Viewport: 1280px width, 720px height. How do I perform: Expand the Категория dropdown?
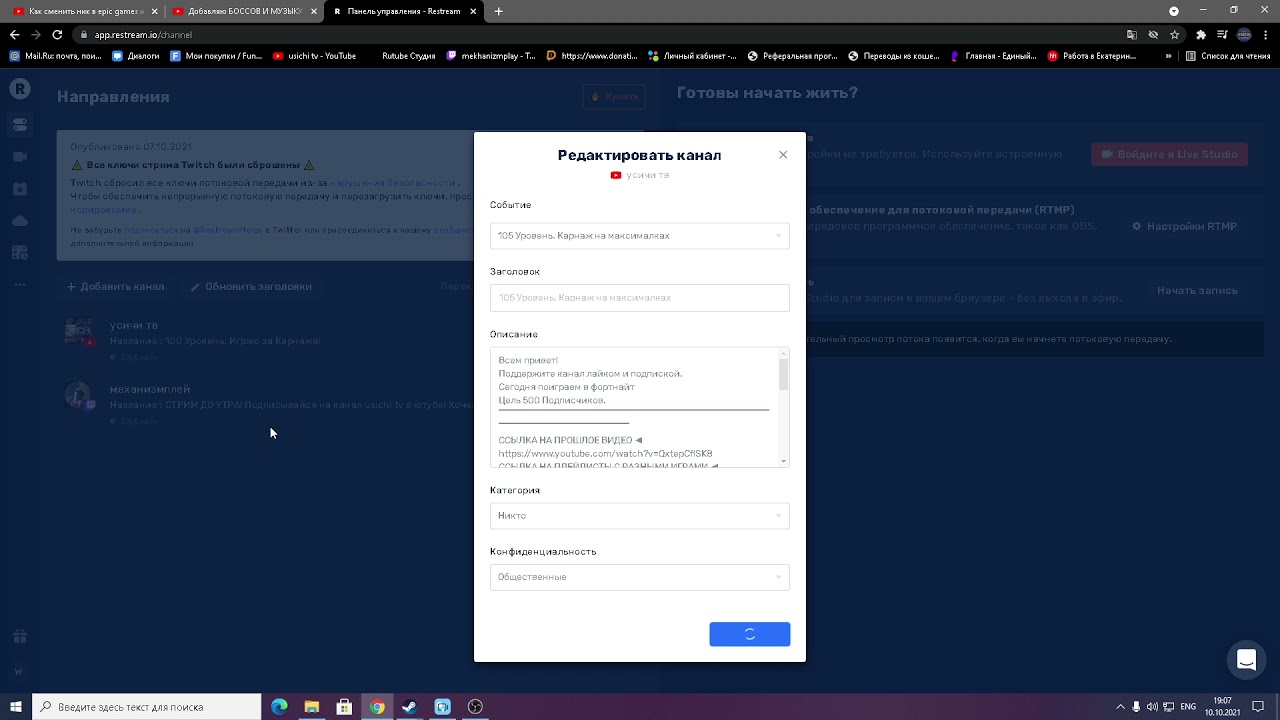640,516
